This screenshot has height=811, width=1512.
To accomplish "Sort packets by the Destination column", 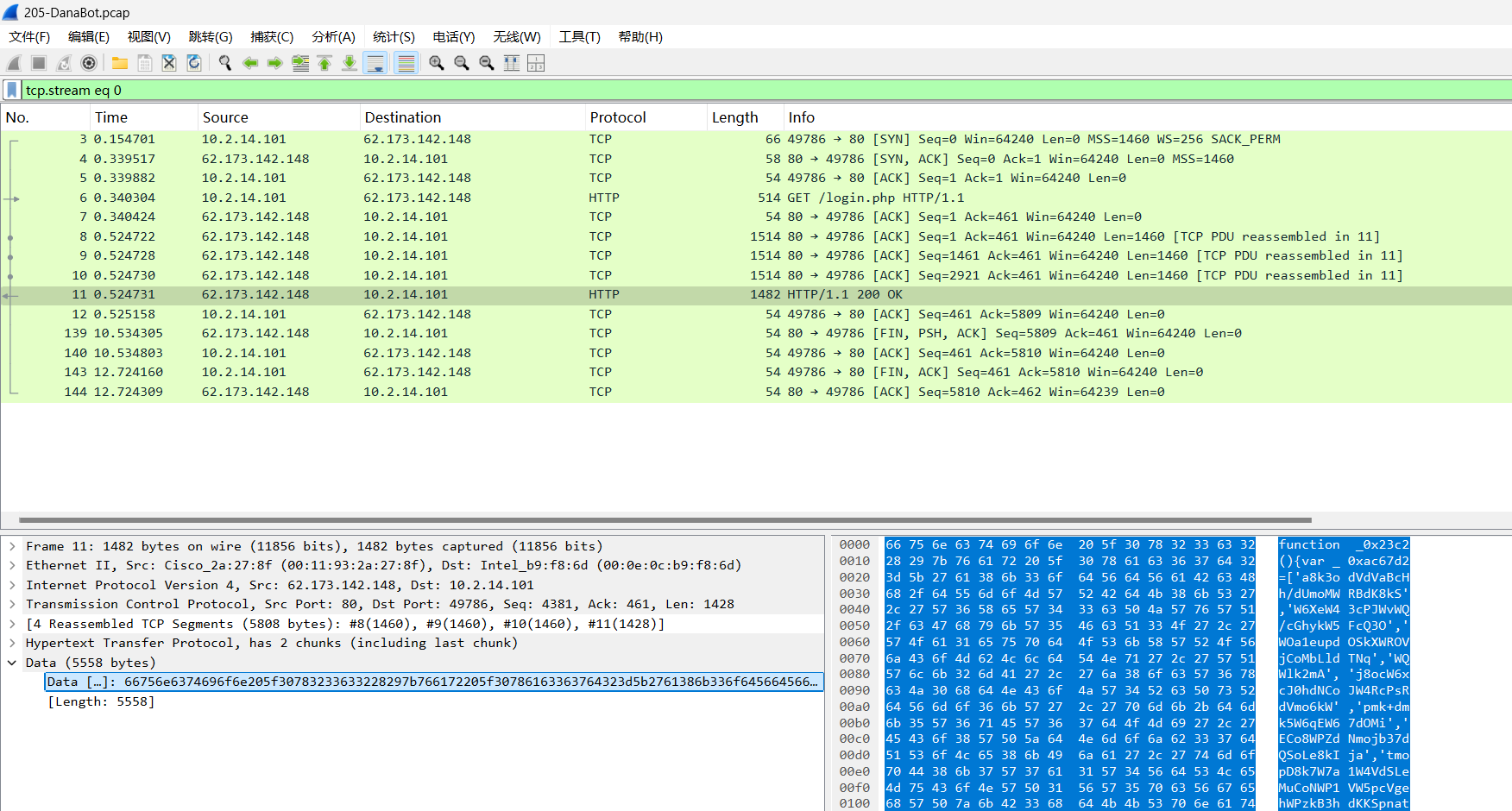I will click(x=472, y=117).
